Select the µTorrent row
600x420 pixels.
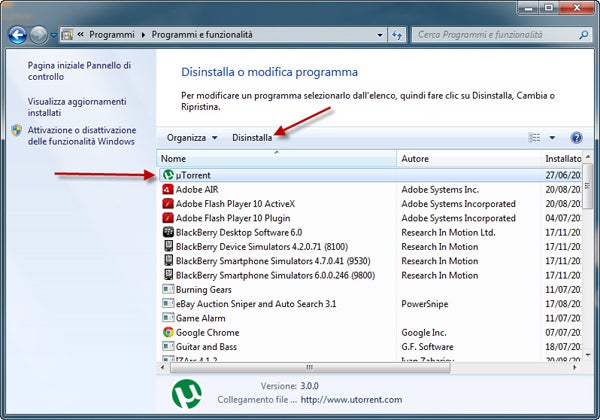coord(370,175)
